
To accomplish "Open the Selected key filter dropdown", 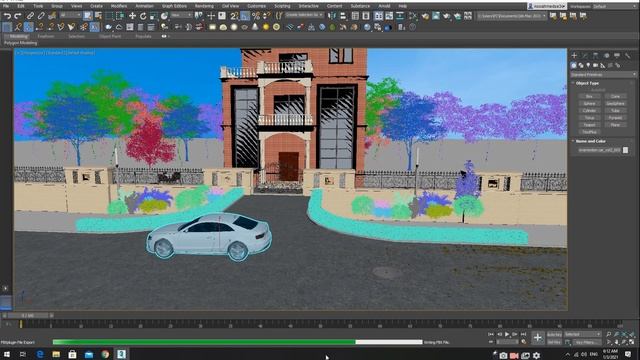I will [x=582, y=334].
